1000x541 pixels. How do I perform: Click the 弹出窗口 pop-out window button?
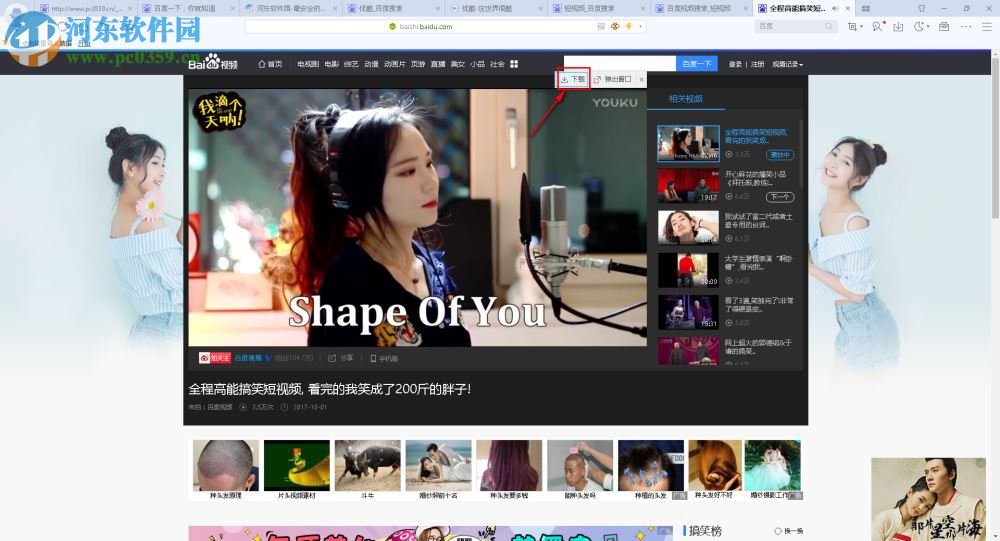click(x=612, y=79)
